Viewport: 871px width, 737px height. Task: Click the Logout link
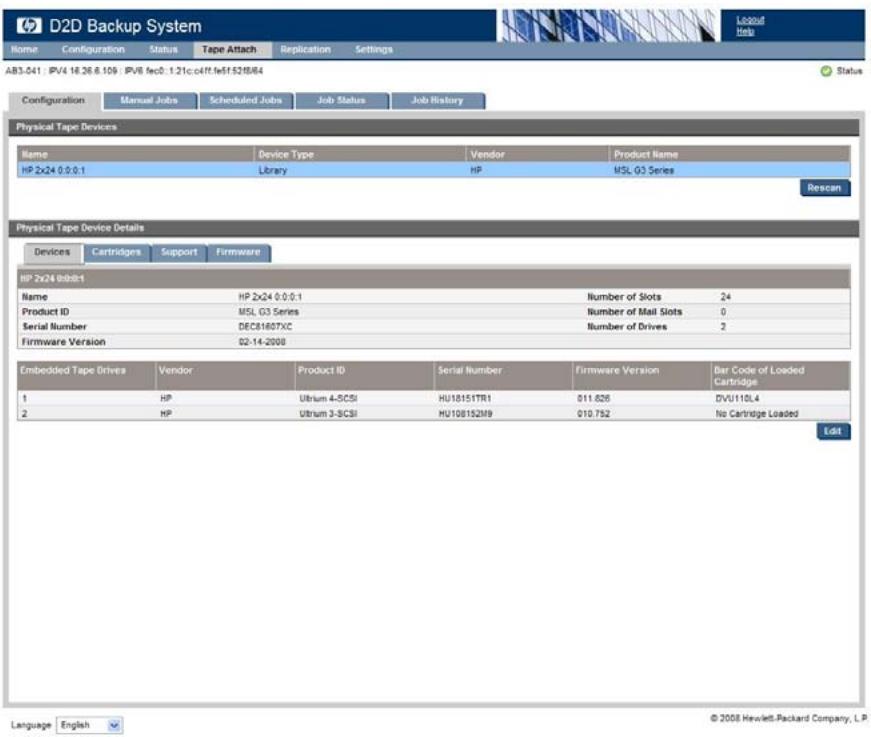pos(750,20)
